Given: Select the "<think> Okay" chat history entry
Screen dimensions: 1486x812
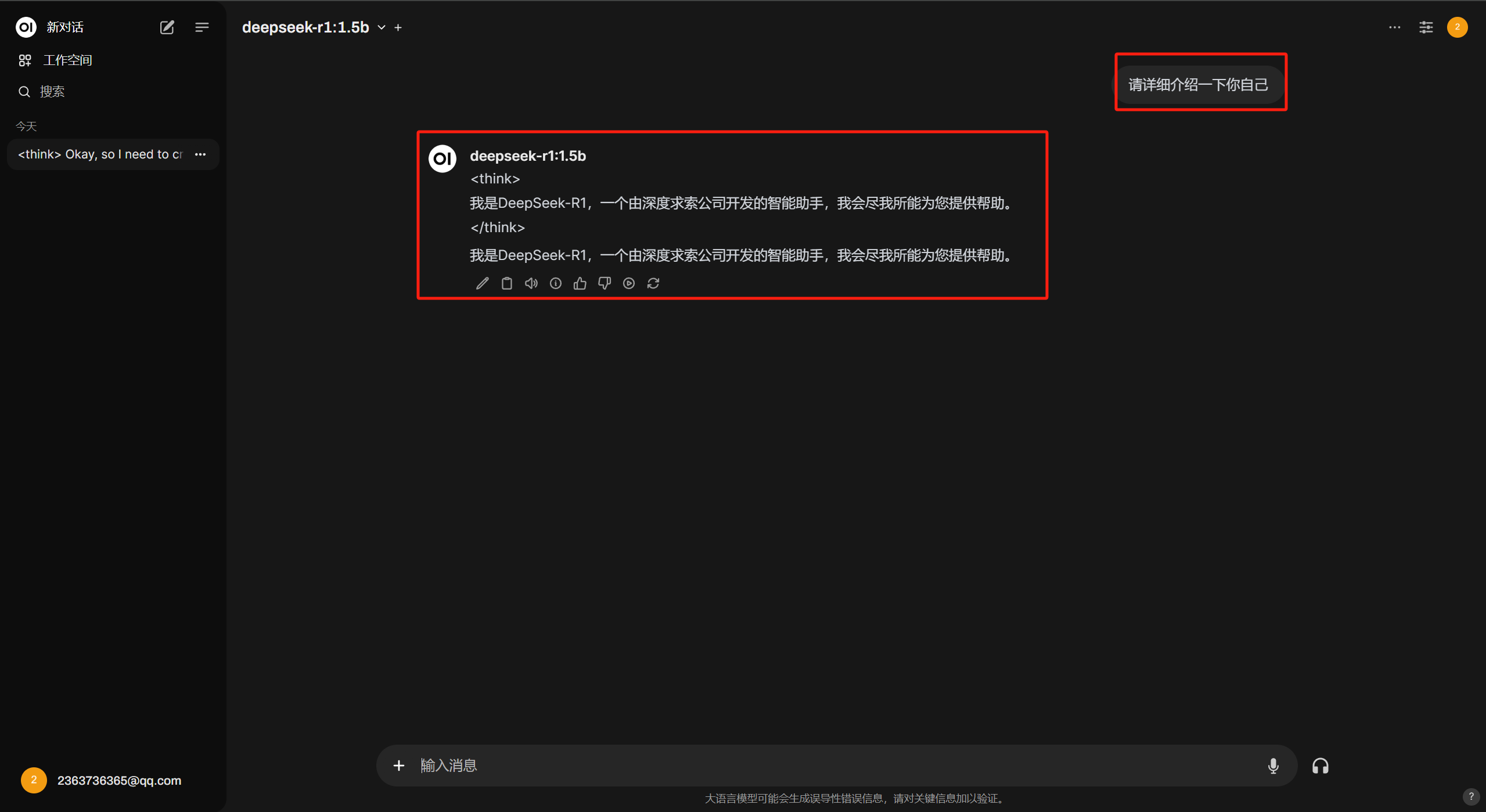Looking at the screenshot, I should 100,154.
